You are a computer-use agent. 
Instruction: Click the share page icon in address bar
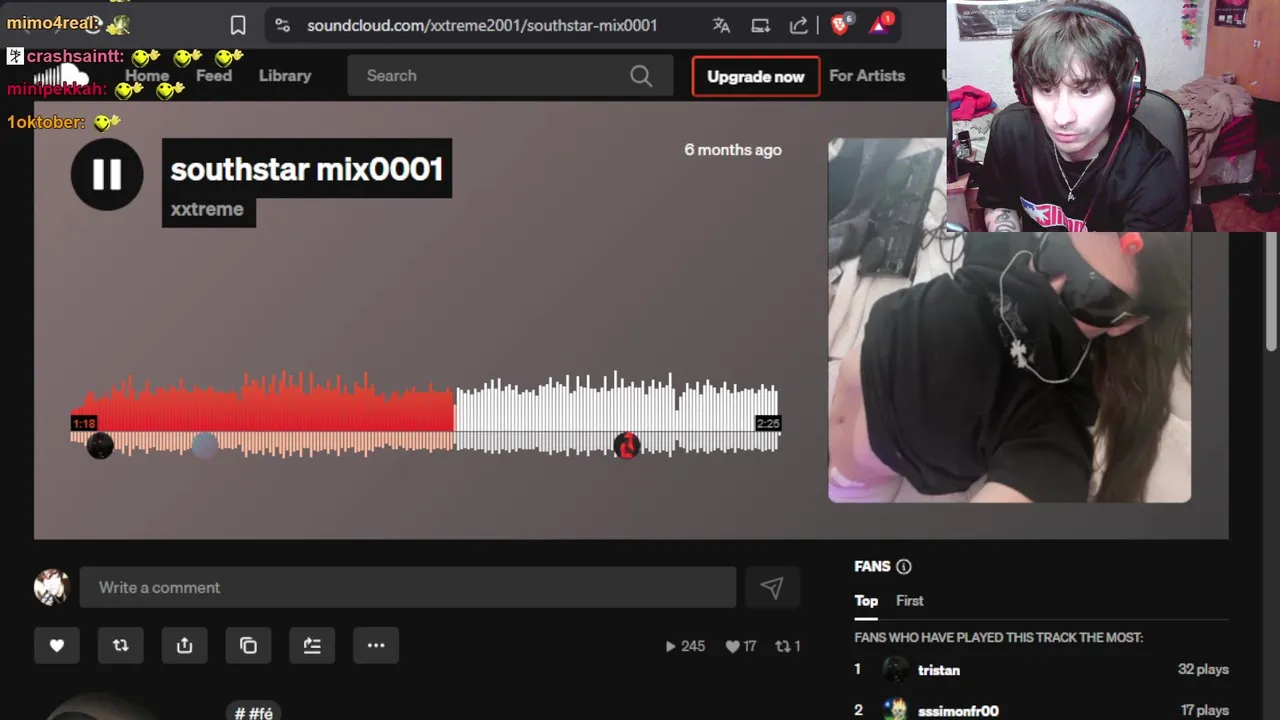pos(798,25)
